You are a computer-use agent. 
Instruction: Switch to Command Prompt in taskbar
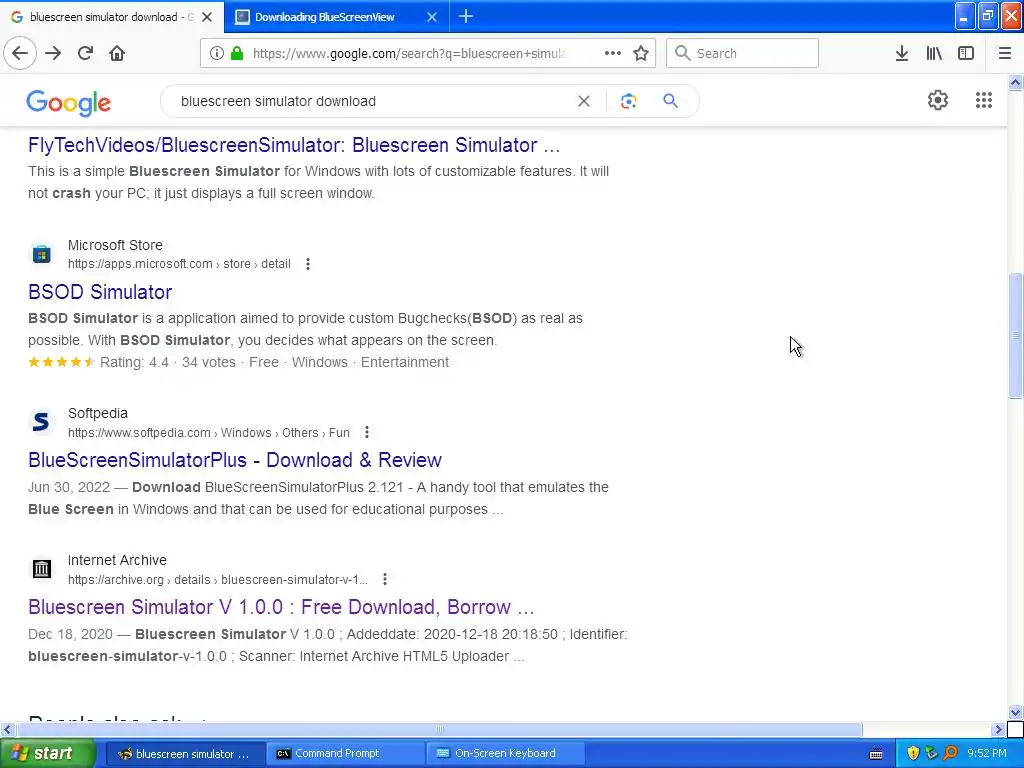coord(345,754)
